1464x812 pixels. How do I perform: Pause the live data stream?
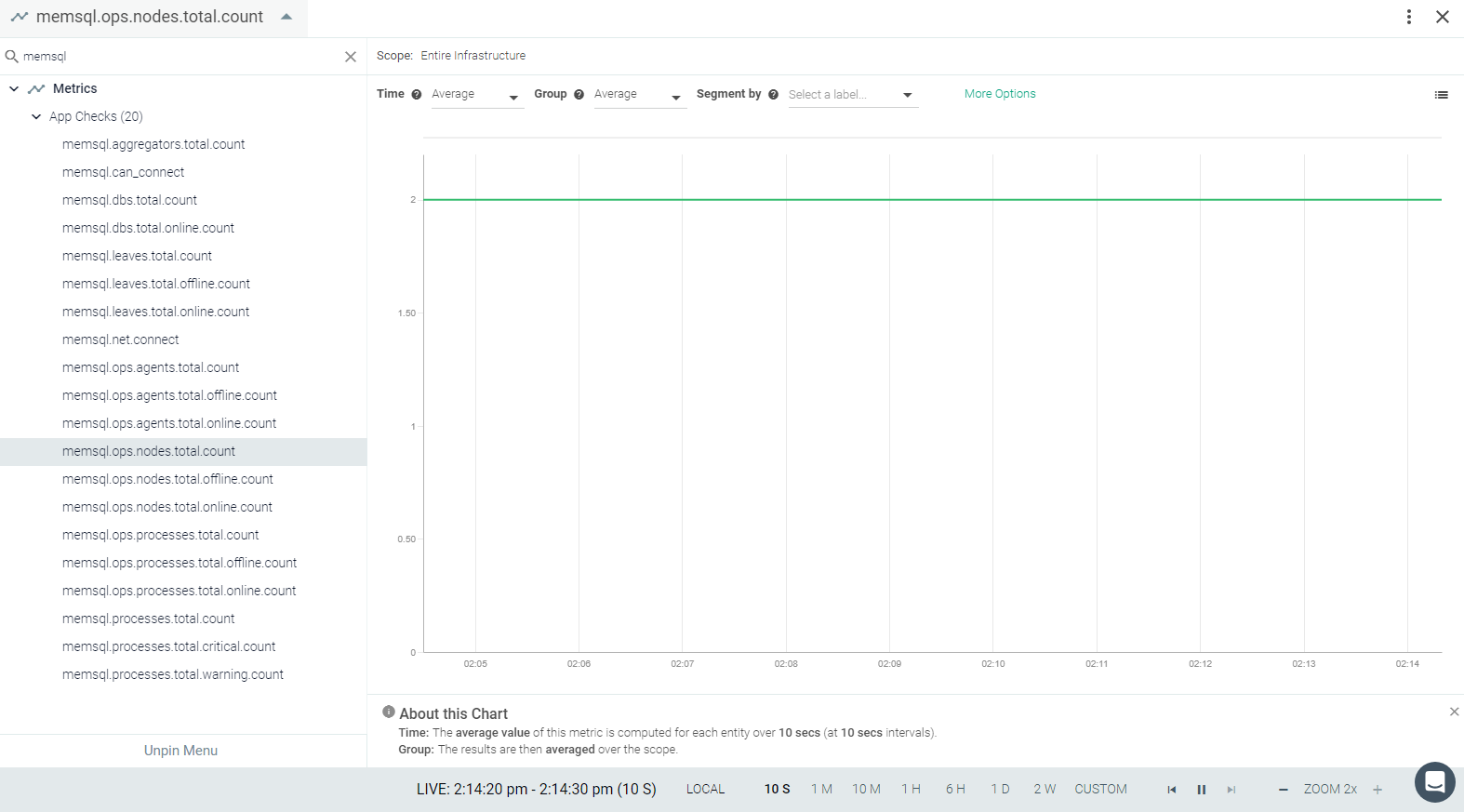pyautogui.click(x=1202, y=790)
